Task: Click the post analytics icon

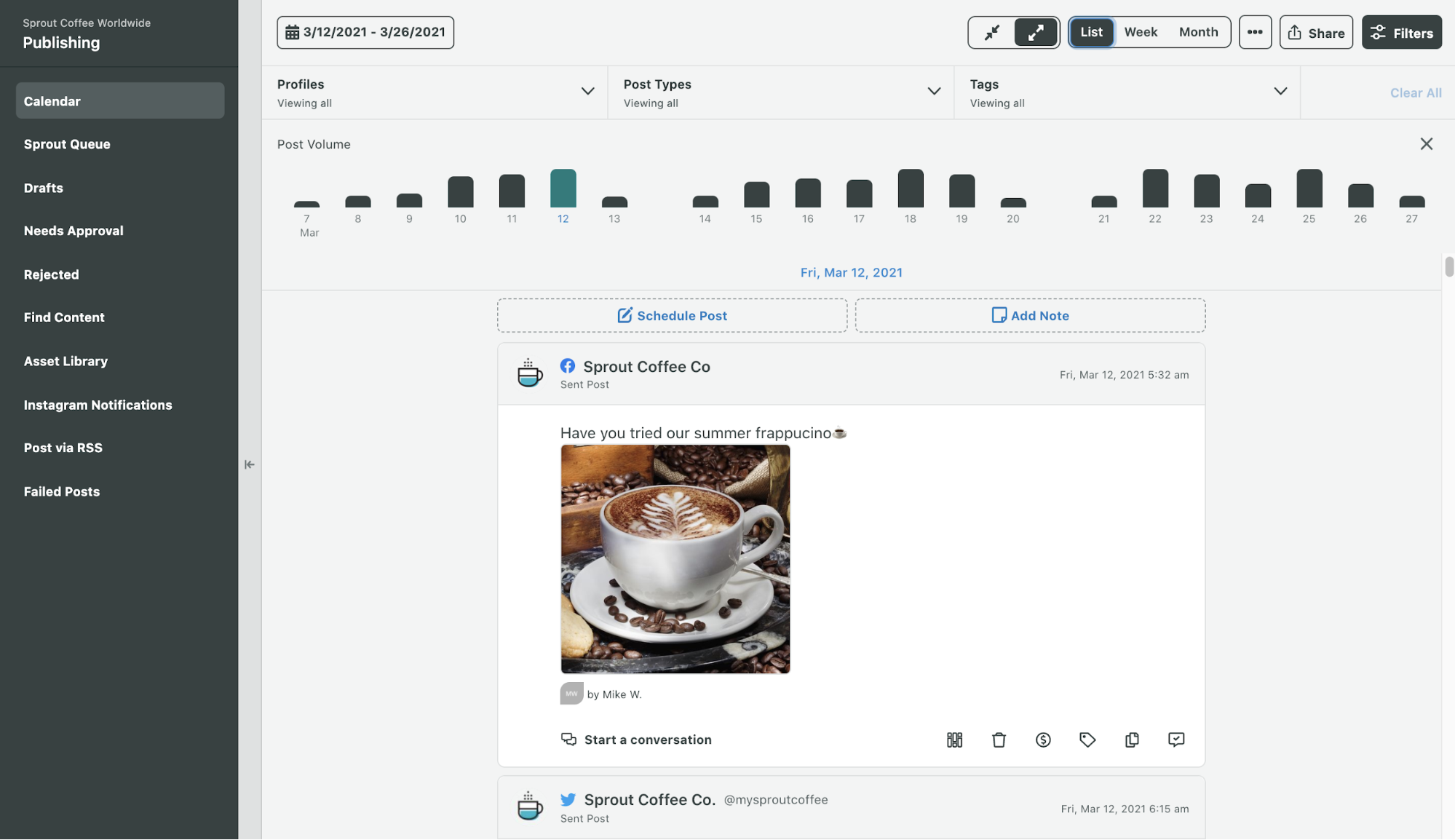Action: coord(954,739)
